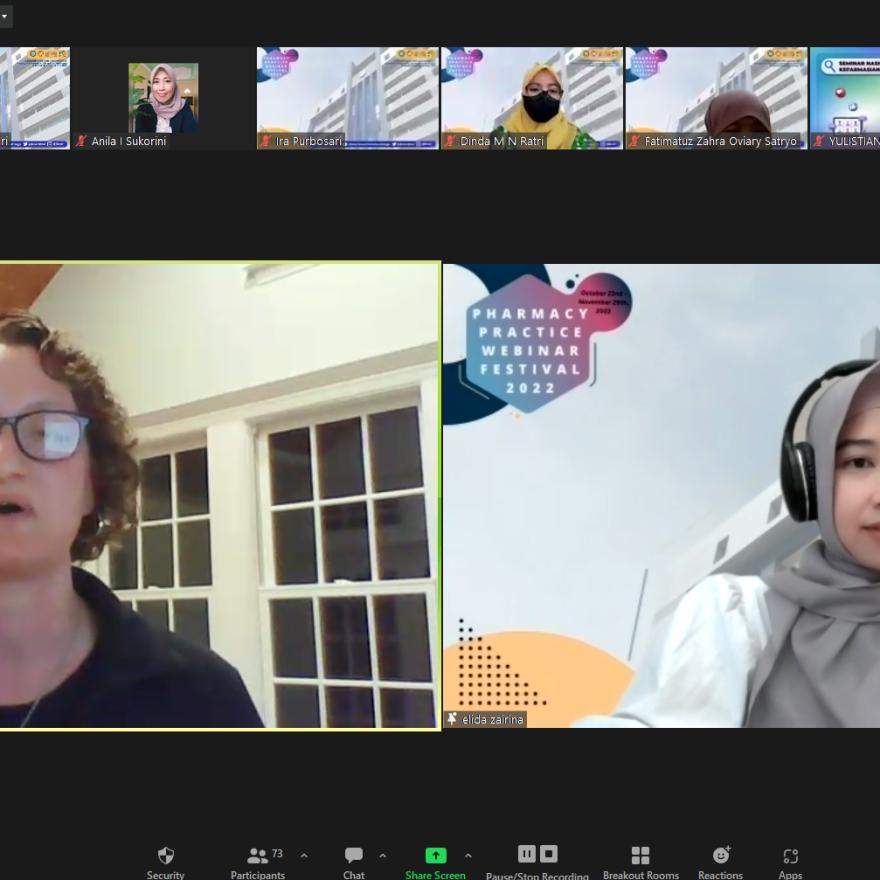
Task: Open the Security shield icon
Action: pos(166,856)
